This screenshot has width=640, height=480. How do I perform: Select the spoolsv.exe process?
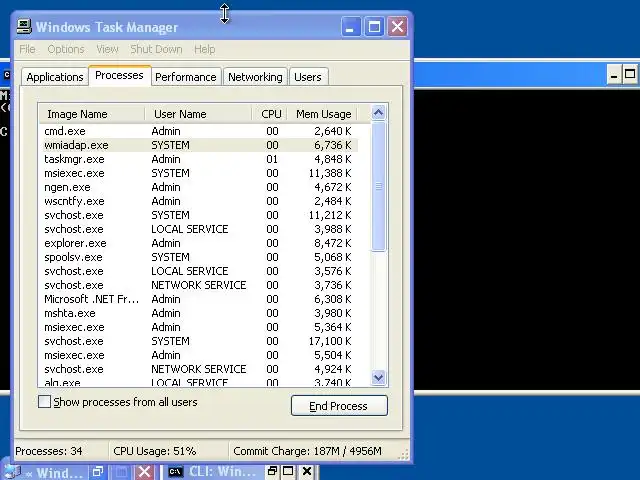tap(199, 257)
